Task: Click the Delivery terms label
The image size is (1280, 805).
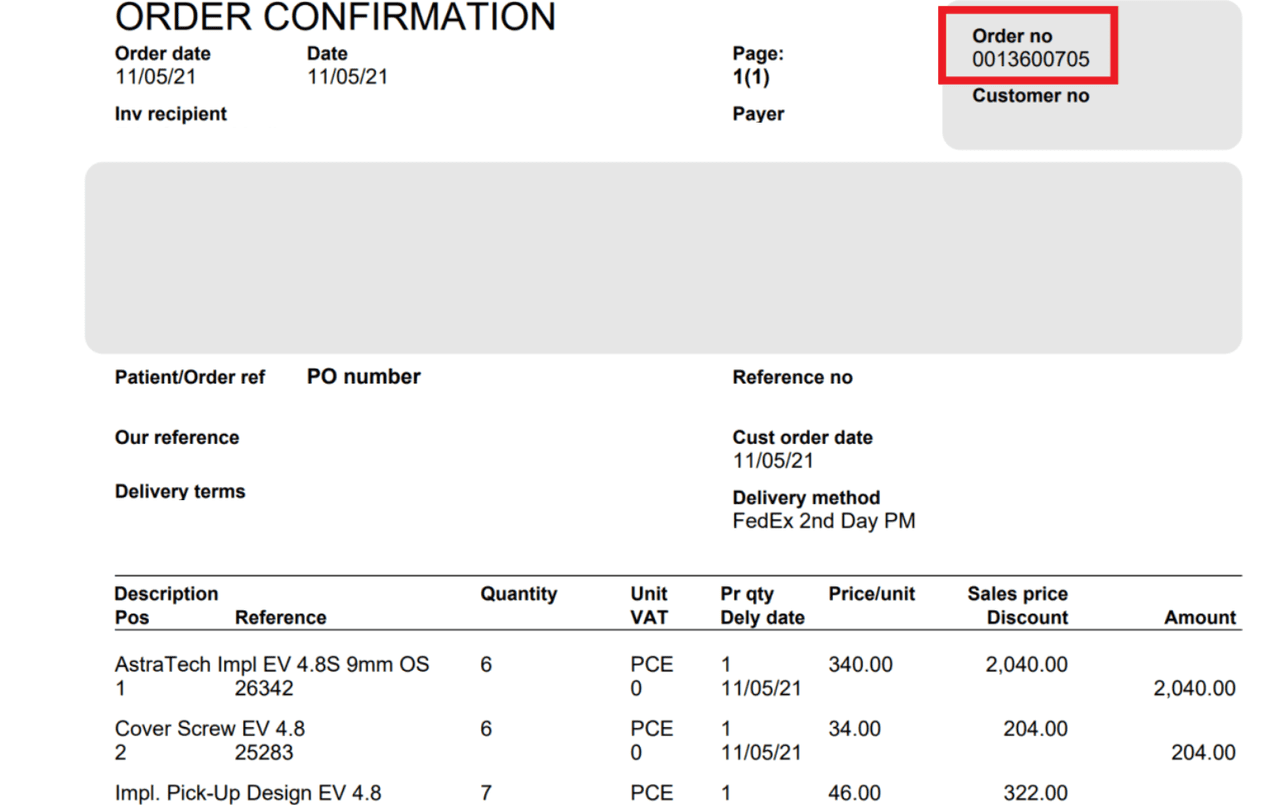Action: tap(180, 491)
